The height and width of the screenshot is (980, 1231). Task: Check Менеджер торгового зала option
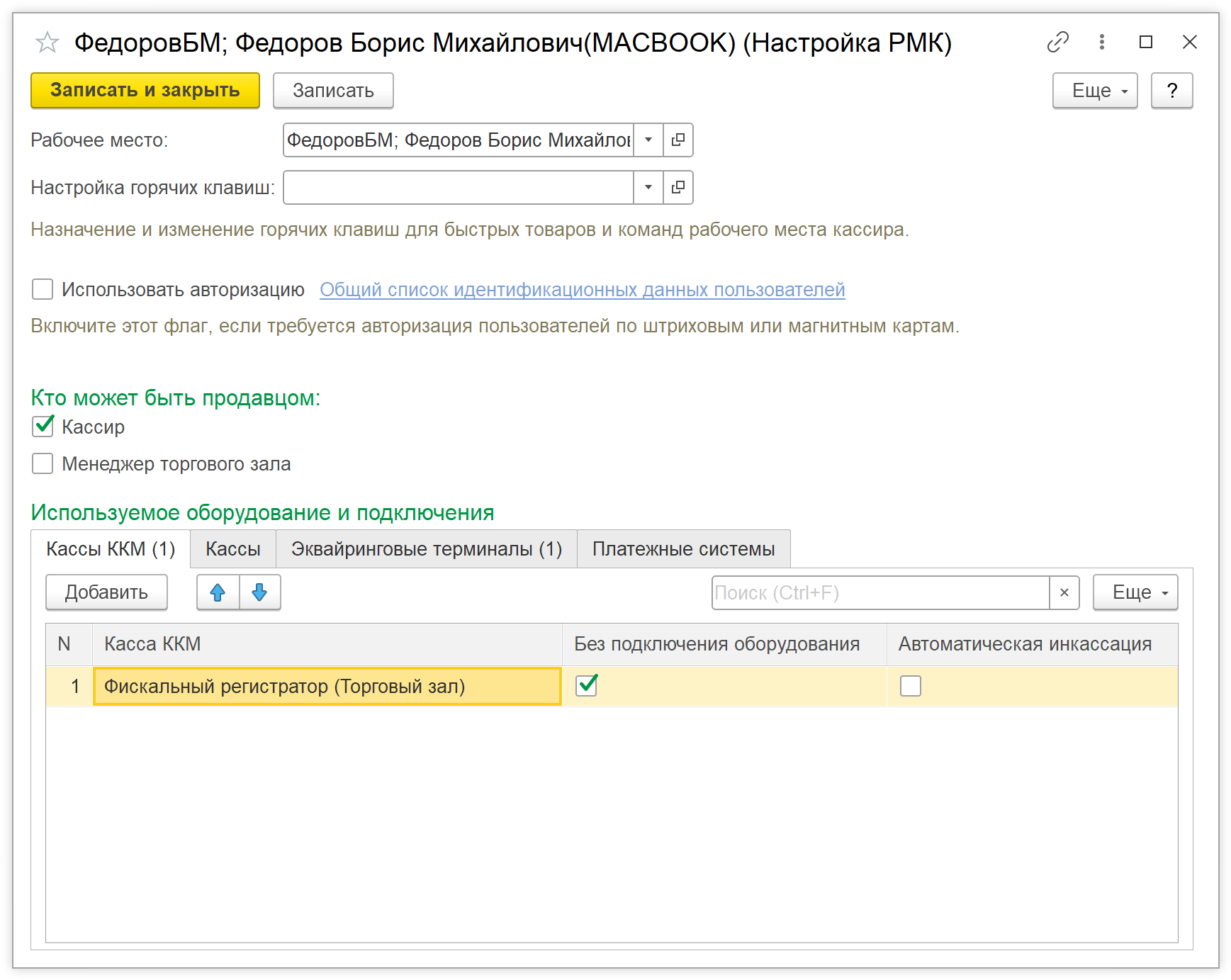[43, 464]
